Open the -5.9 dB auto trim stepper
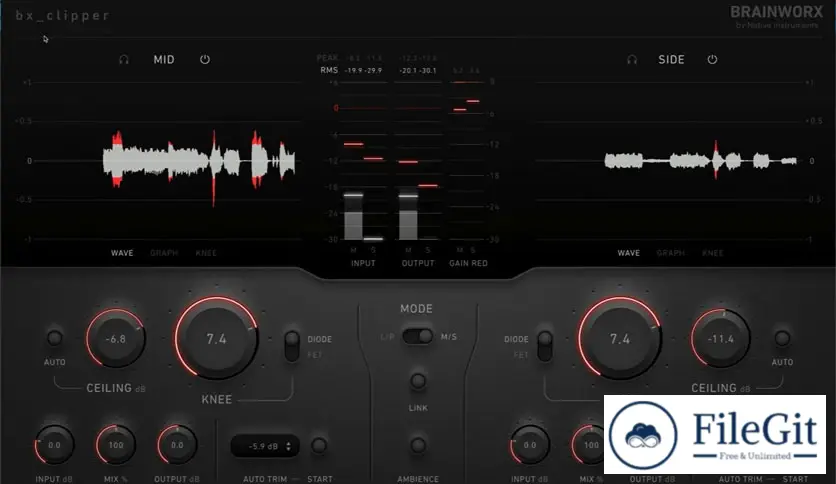The image size is (836, 484). (x=265, y=446)
